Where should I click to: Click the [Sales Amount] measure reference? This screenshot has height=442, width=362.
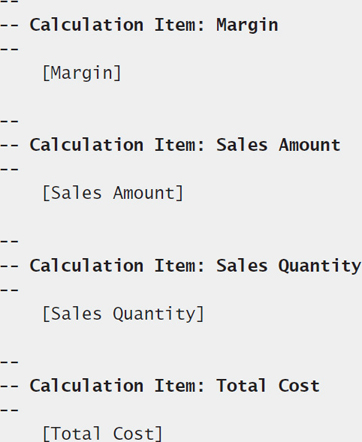coord(113,193)
